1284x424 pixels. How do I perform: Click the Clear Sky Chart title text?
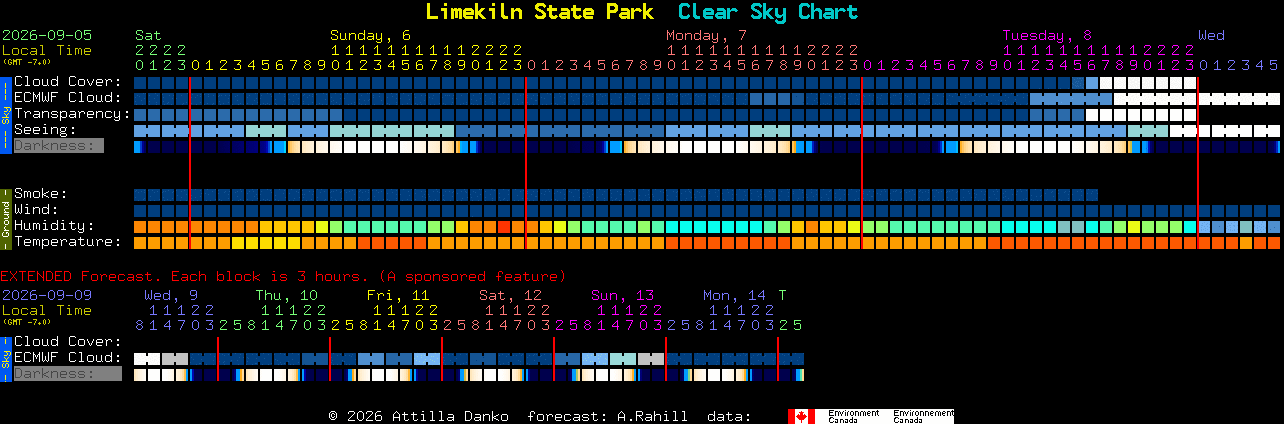768,12
